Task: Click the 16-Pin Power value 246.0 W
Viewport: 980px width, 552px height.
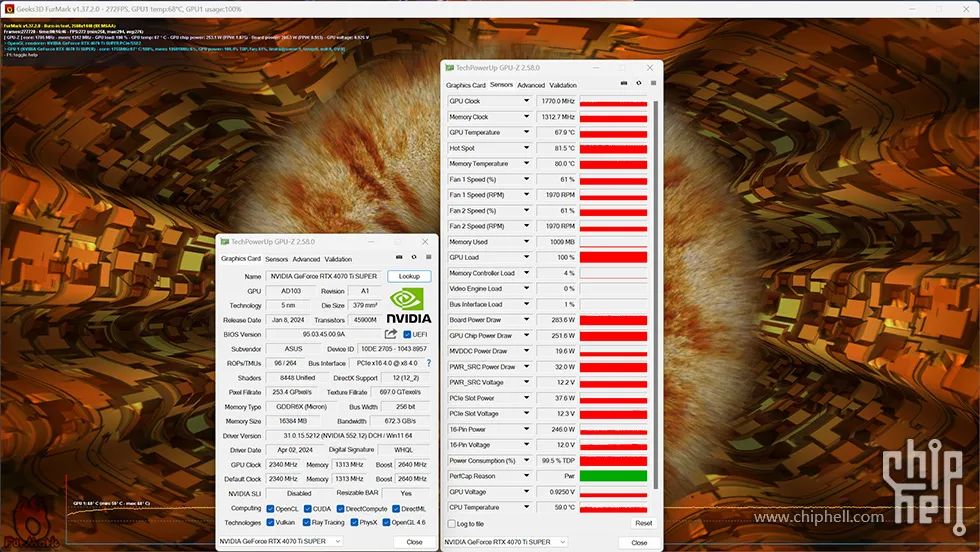Action: pos(556,429)
